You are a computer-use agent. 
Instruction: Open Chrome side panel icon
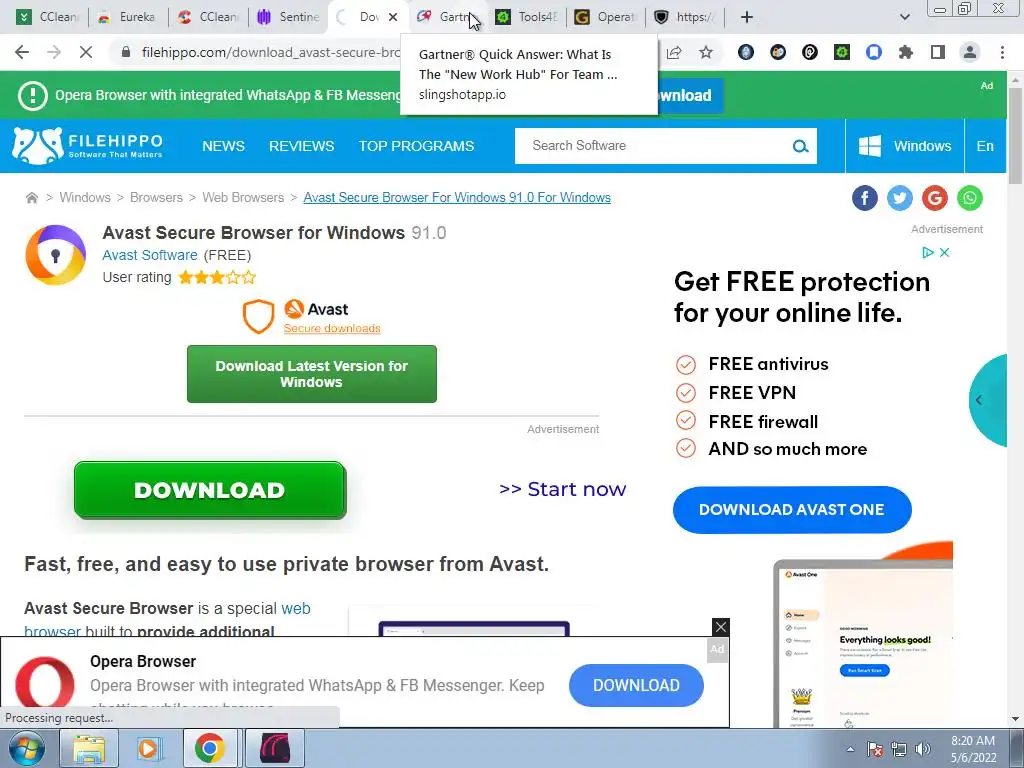coord(938,52)
